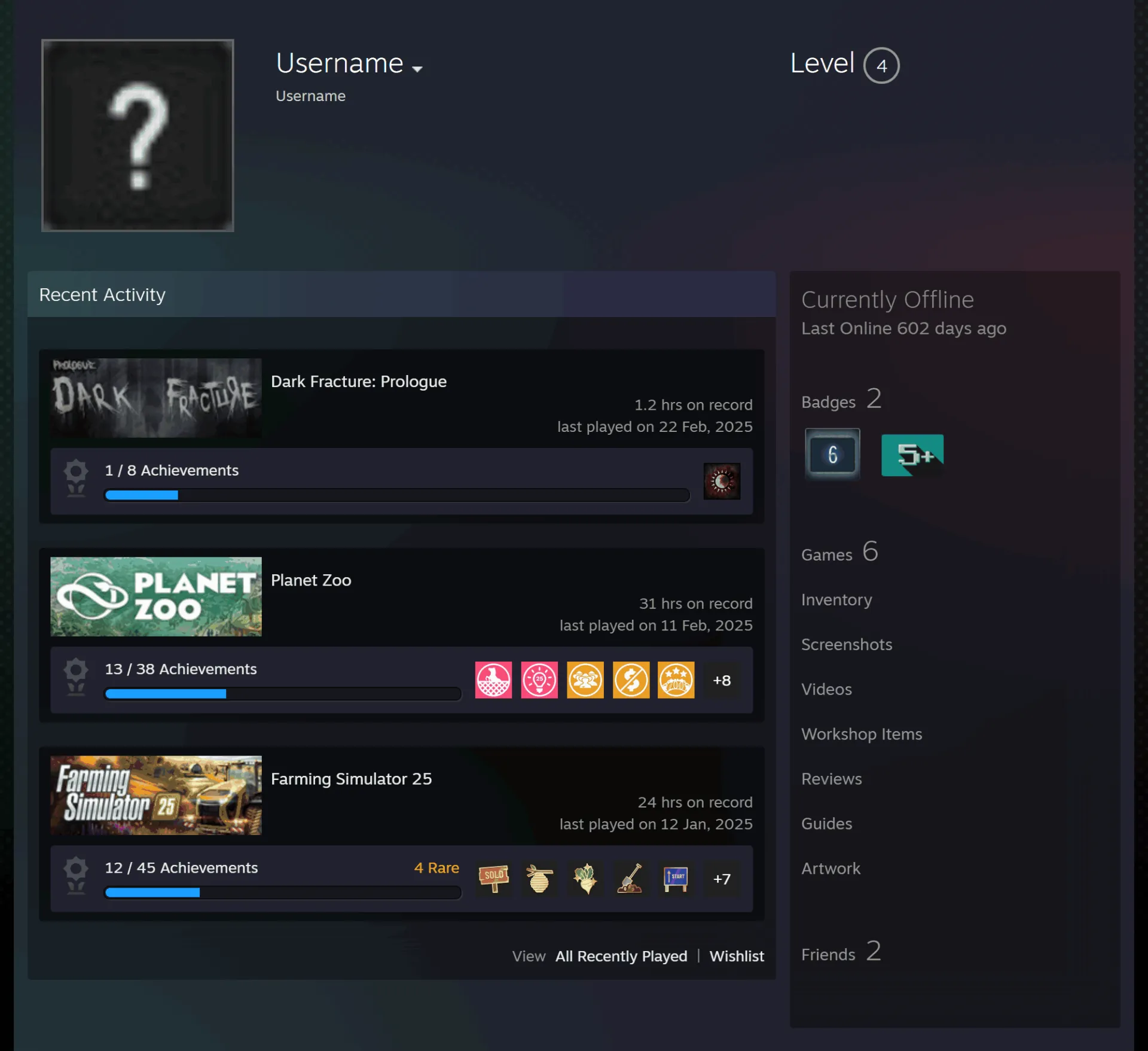Click the Planet Zoo game banner thumbnail
The width and height of the screenshot is (1148, 1051).
coord(156,596)
